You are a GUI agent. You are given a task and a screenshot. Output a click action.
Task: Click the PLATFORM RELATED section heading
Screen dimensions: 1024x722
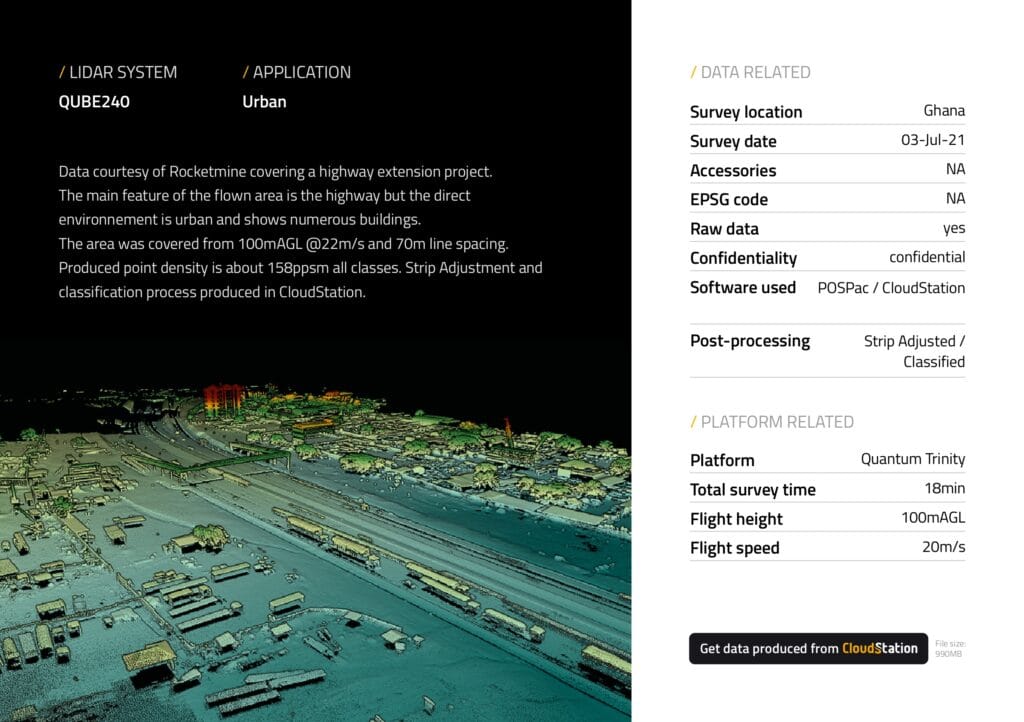772,422
